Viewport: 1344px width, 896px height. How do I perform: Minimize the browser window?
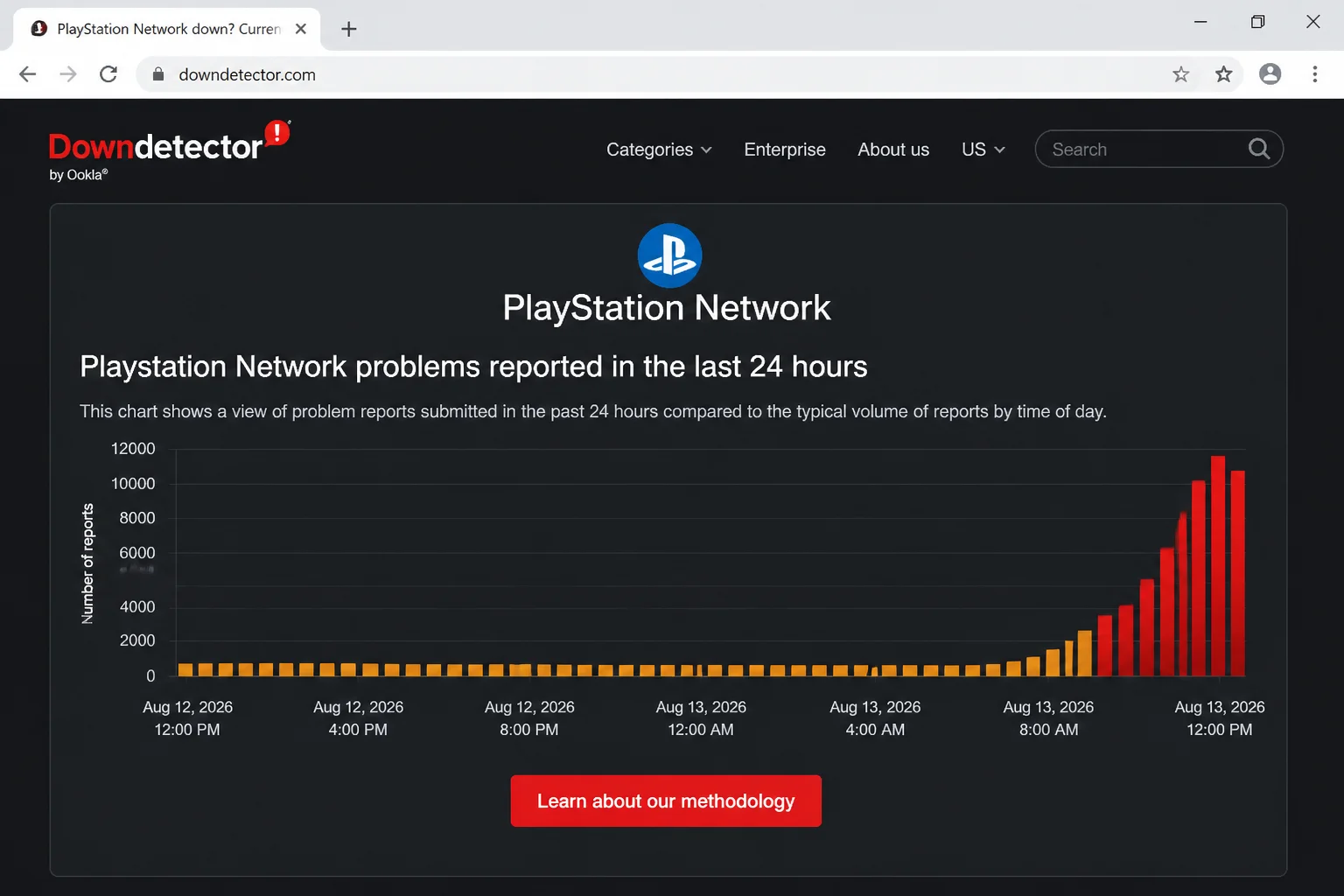[1200, 22]
